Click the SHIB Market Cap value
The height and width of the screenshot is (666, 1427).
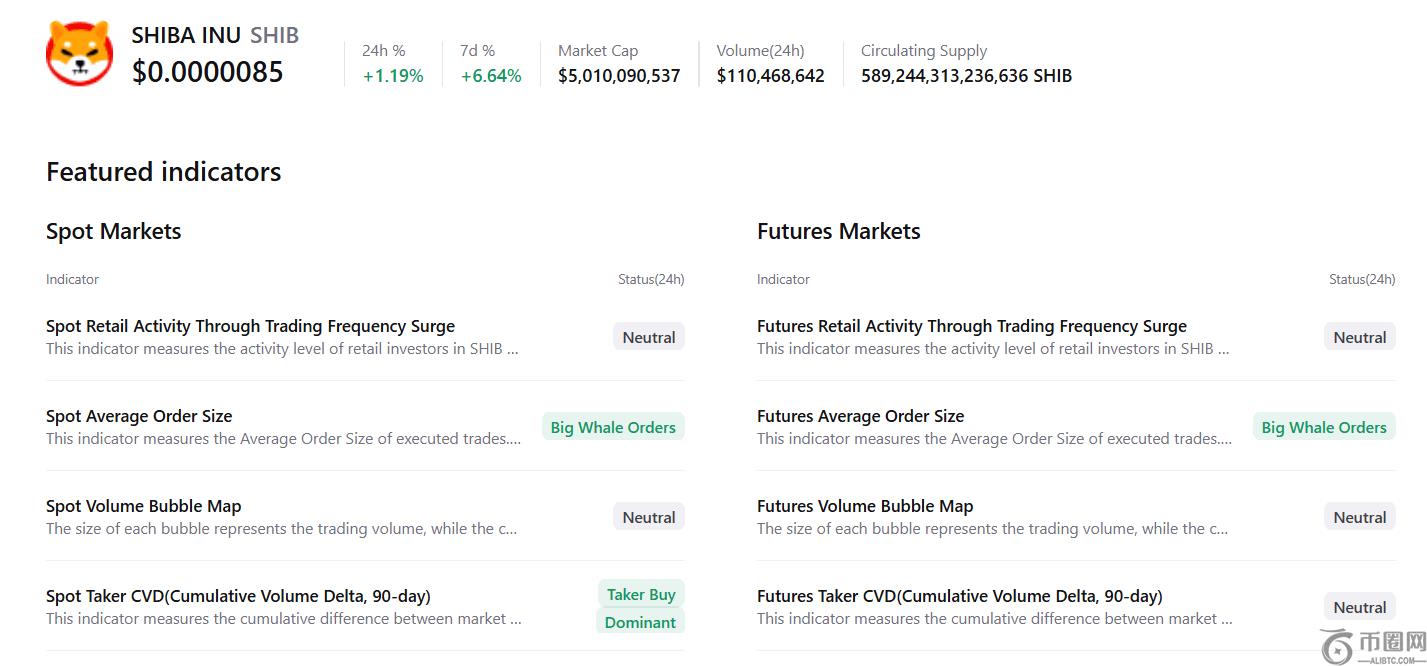coord(619,76)
